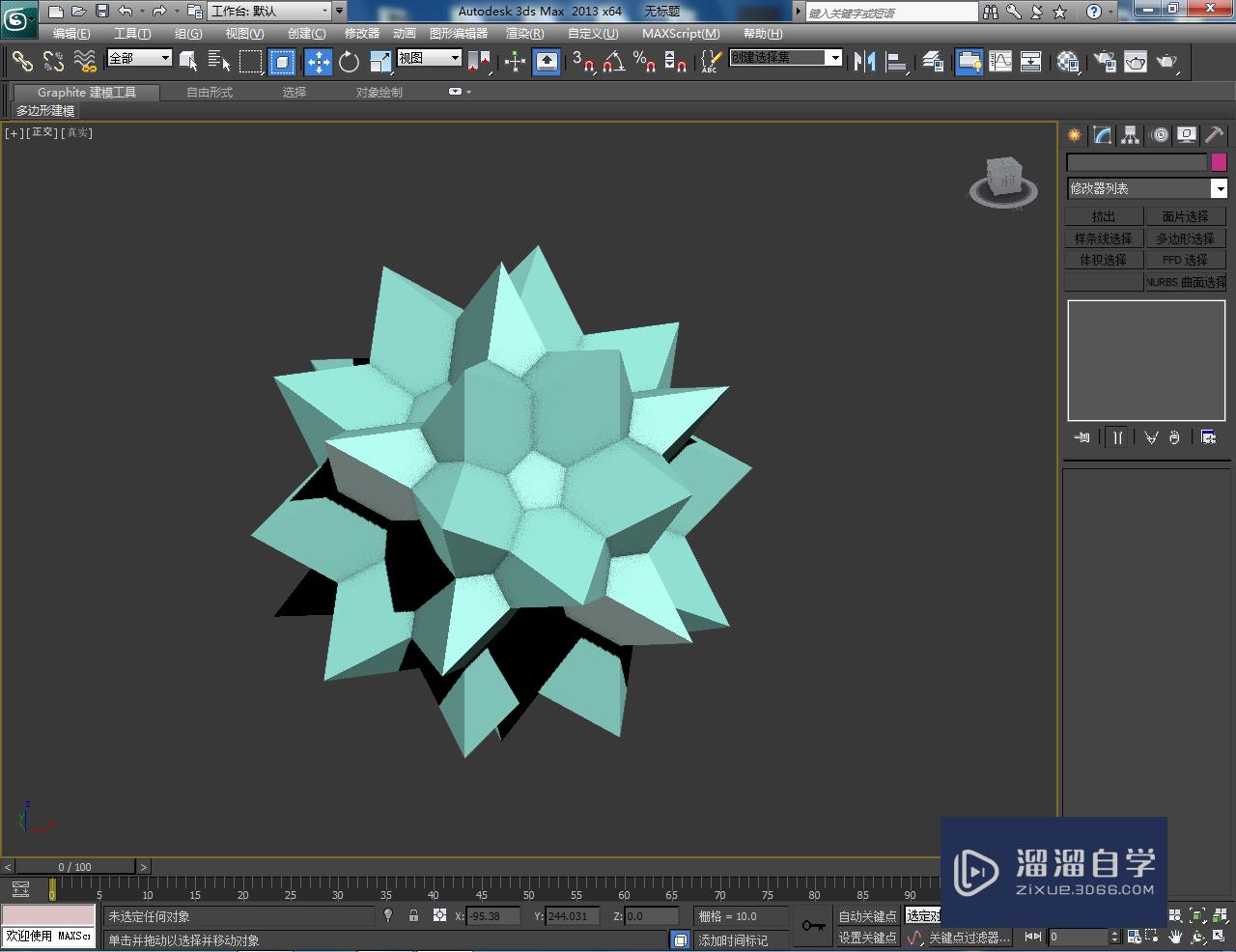This screenshot has width=1236, height=952.
Task: Toggle the Selection Lock padlock icon
Action: tap(413, 915)
